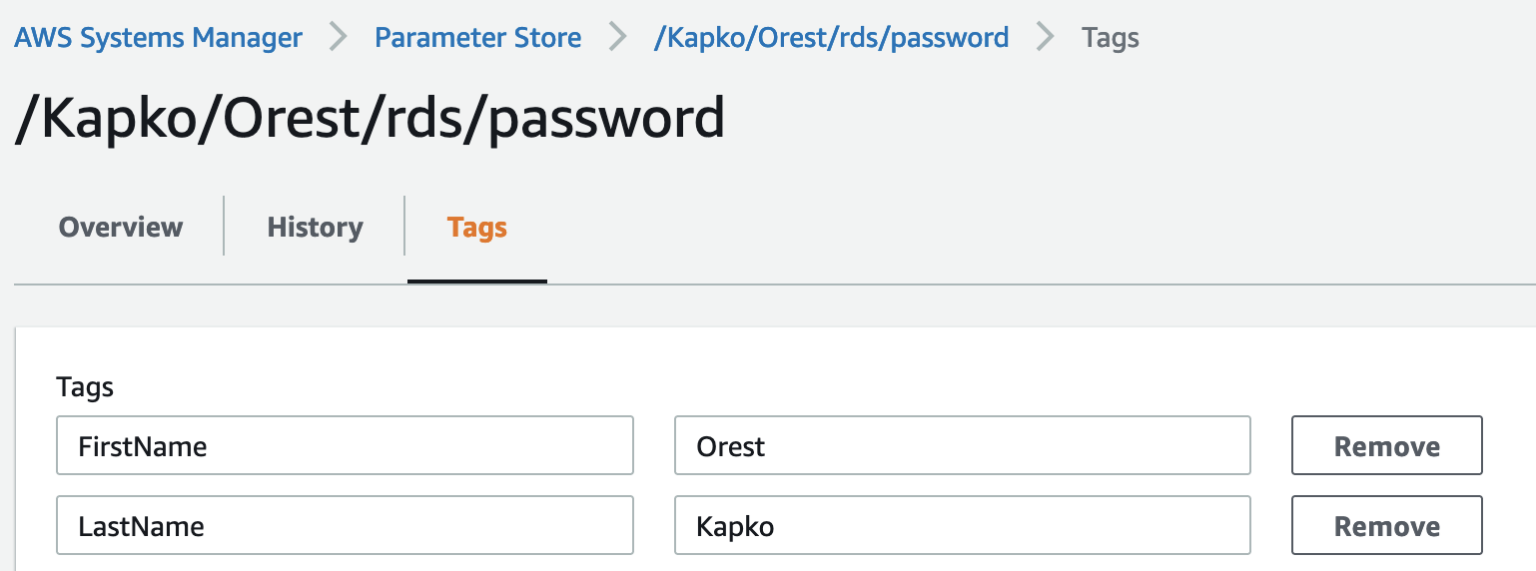Viewport: 1536px width, 571px height.
Task: Click the /Kapko/Orest/rds/password breadcrumb link
Action: [830, 38]
